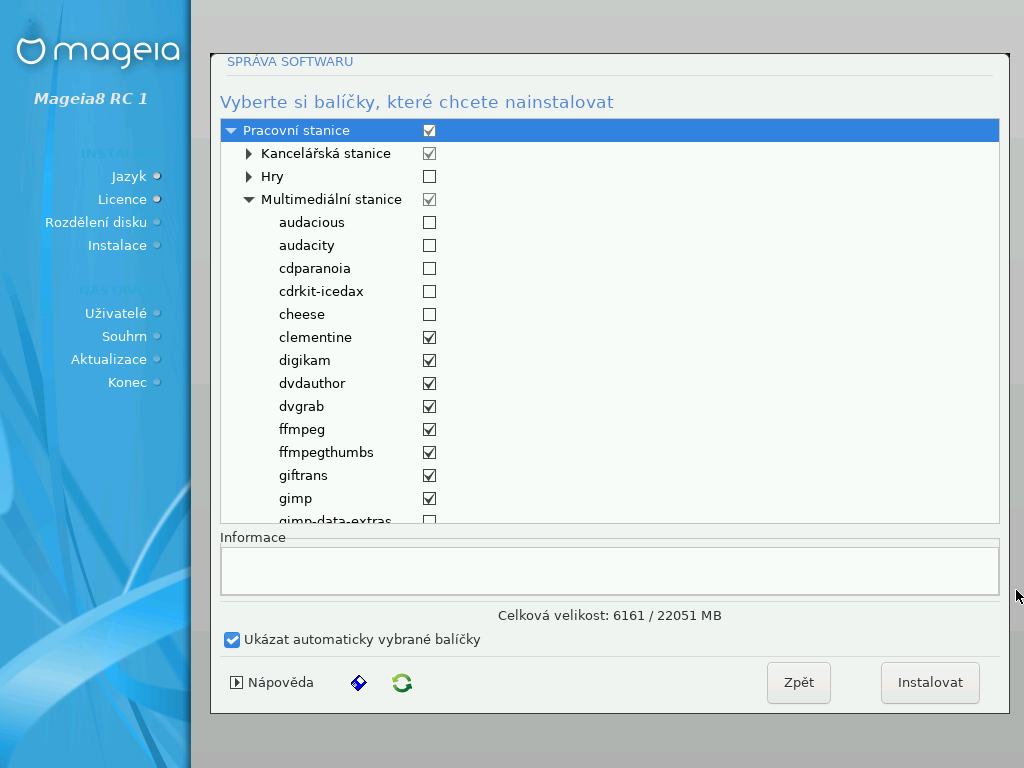The image size is (1024, 768).
Task: Select the dvgrab package name
Action: 301,407
